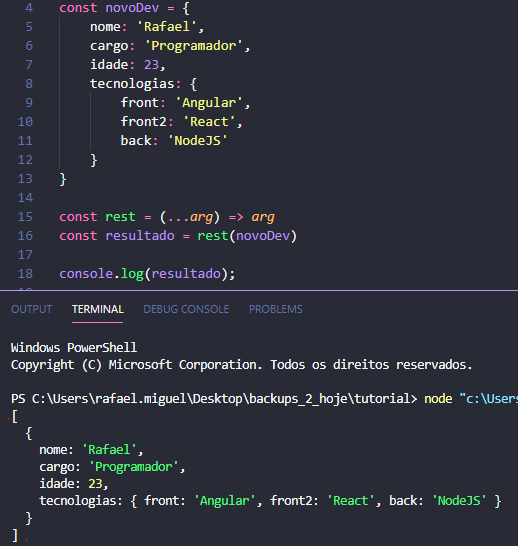The image size is (518, 546).
Task: Click the PS prompt path in terminal
Action: click(214, 398)
